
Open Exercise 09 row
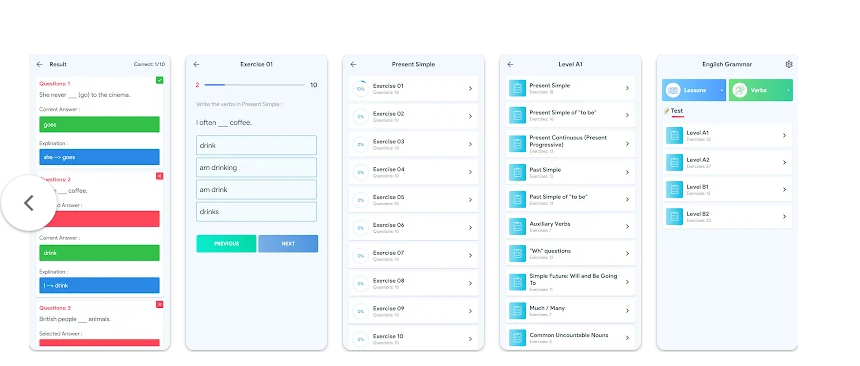click(x=414, y=311)
